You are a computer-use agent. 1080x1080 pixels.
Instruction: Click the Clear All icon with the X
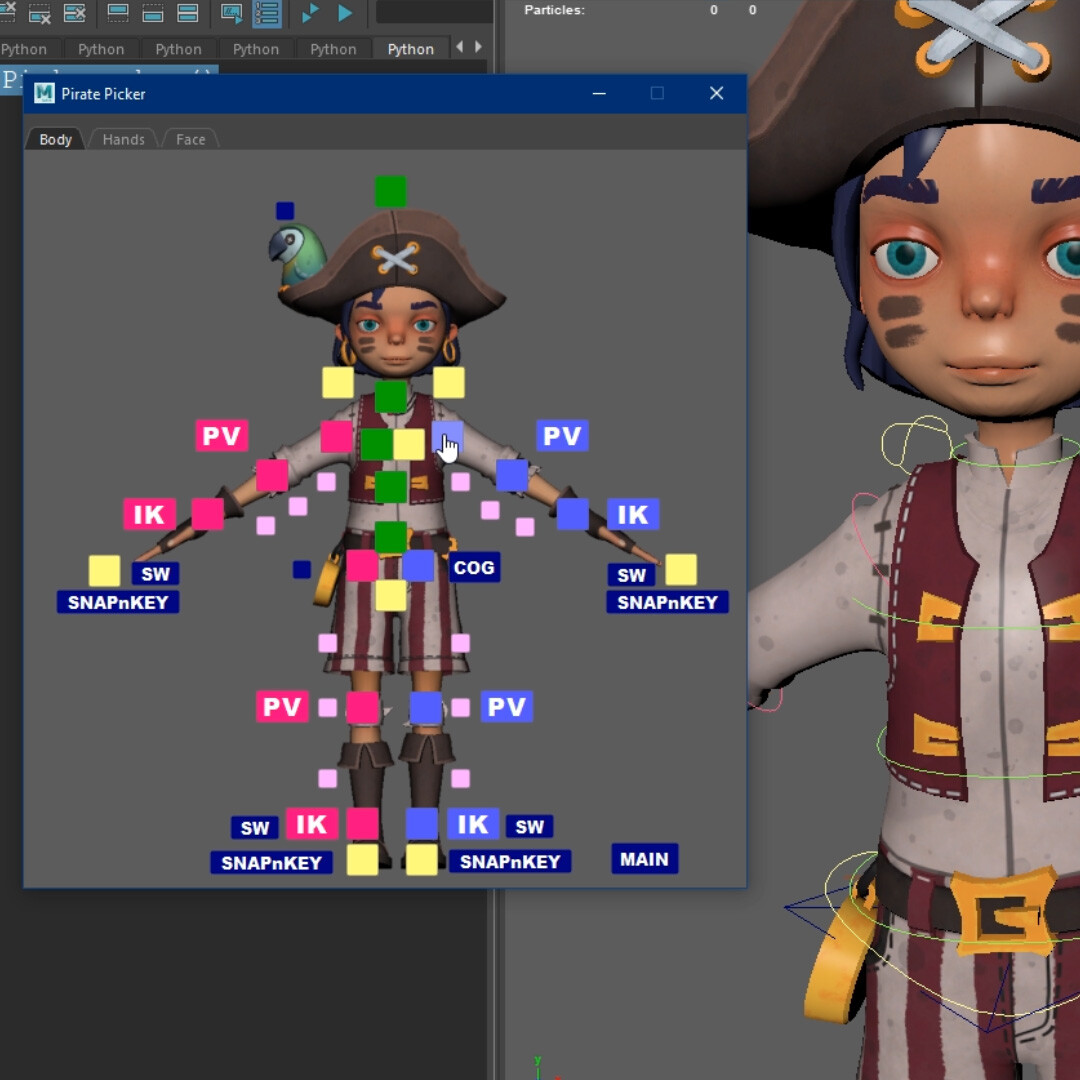[x=74, y=13]
